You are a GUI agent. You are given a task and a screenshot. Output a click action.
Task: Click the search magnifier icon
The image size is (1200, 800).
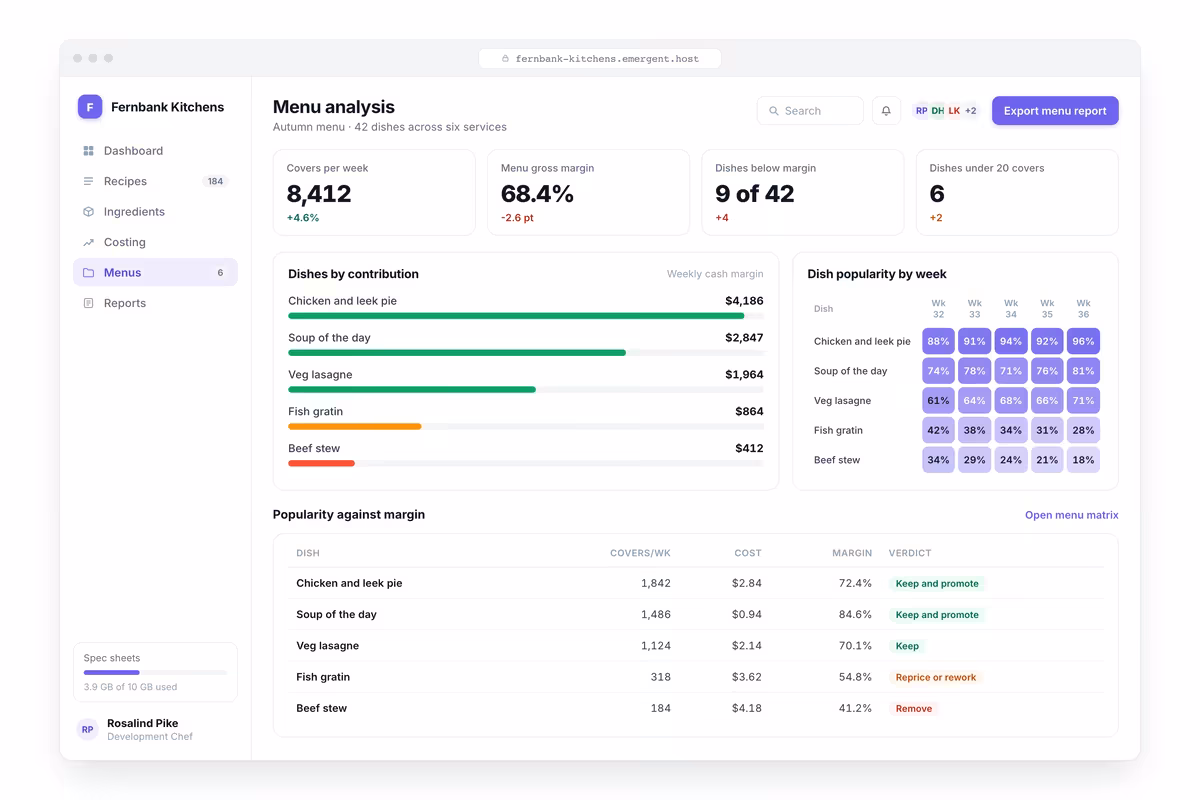point(774,111)
